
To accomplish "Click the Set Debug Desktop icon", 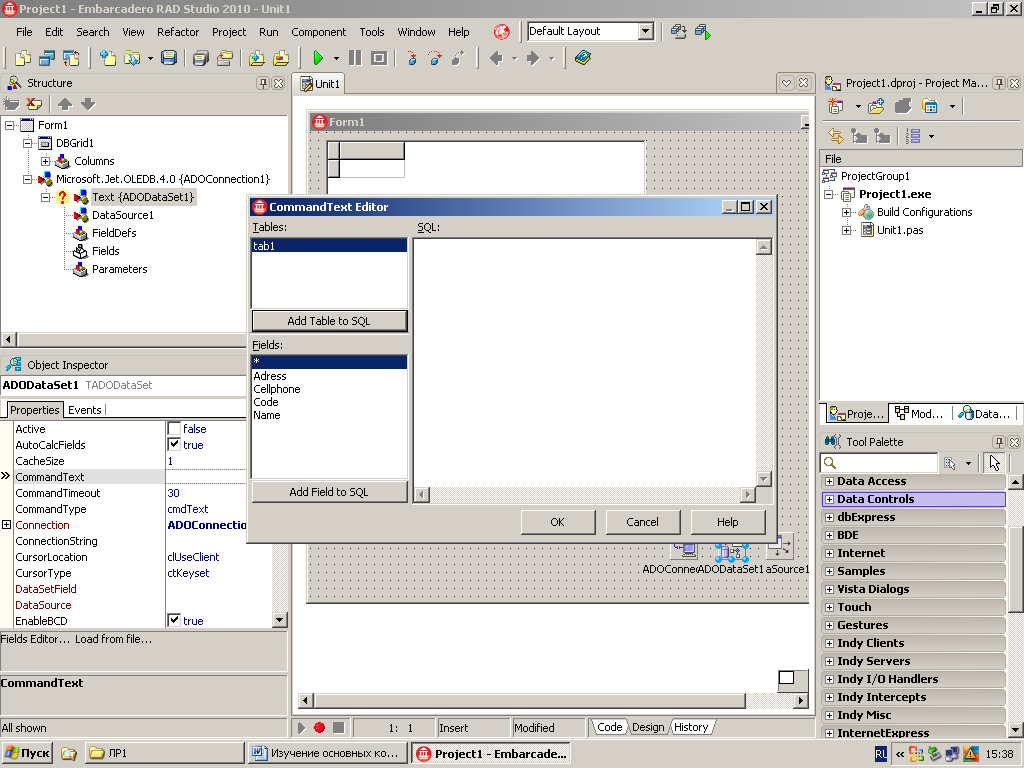I will pos(703,31).
